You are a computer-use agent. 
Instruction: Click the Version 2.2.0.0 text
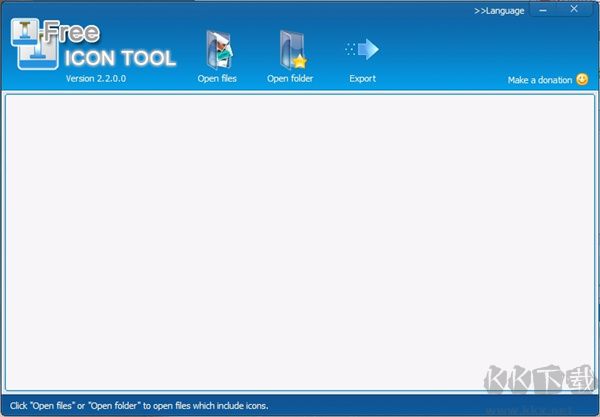[x=96, y=78]
